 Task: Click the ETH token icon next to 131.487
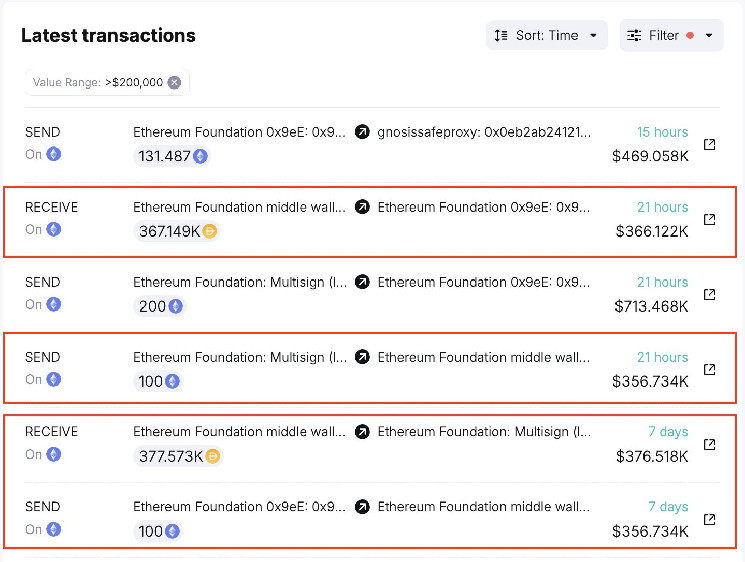(x=200, y=156)
